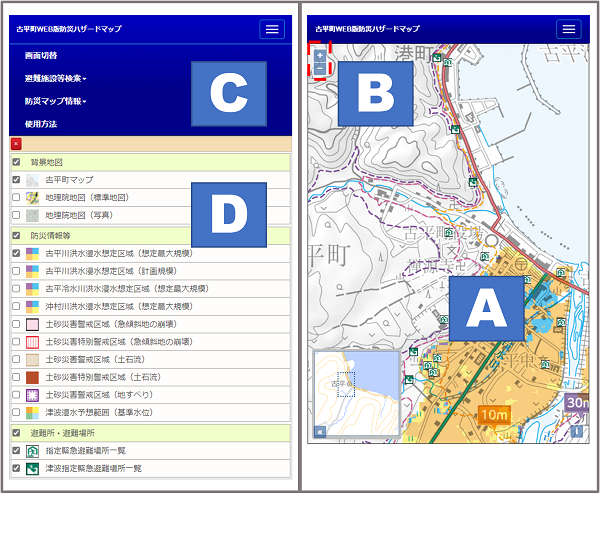Screen dimensions: 600x538
Task: Check 土砂災害警戒区域（地すべり） checkbox
Action: (16, 395)
